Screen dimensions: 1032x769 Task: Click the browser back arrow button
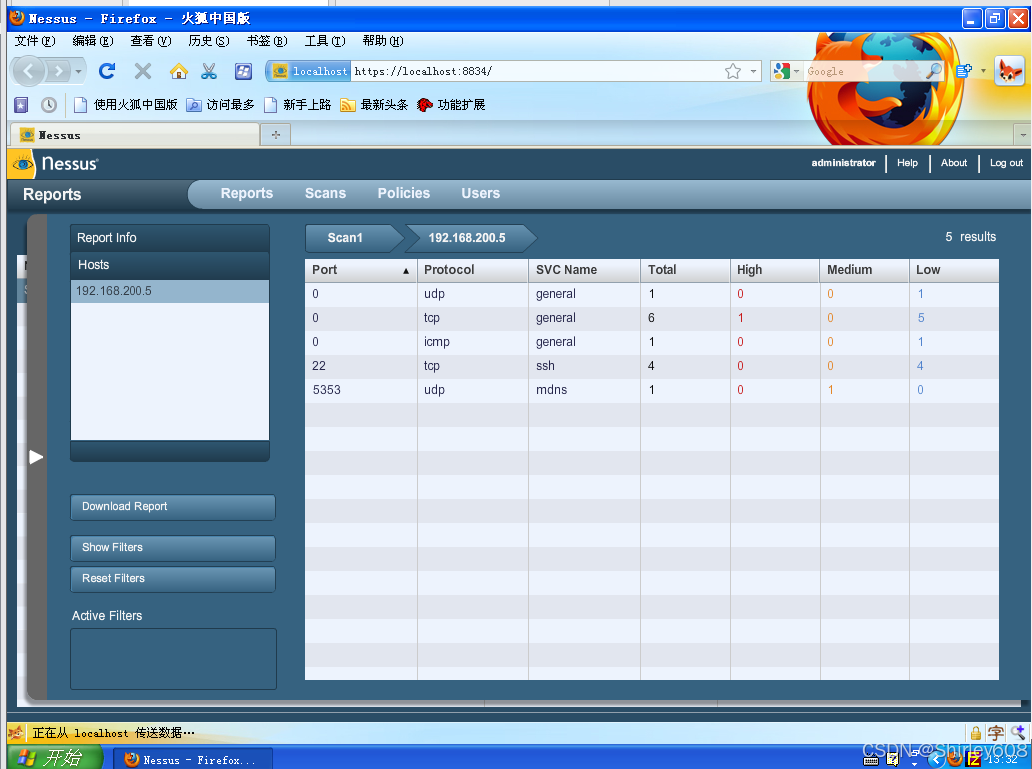pyautogui.click(x=28, y=71)
